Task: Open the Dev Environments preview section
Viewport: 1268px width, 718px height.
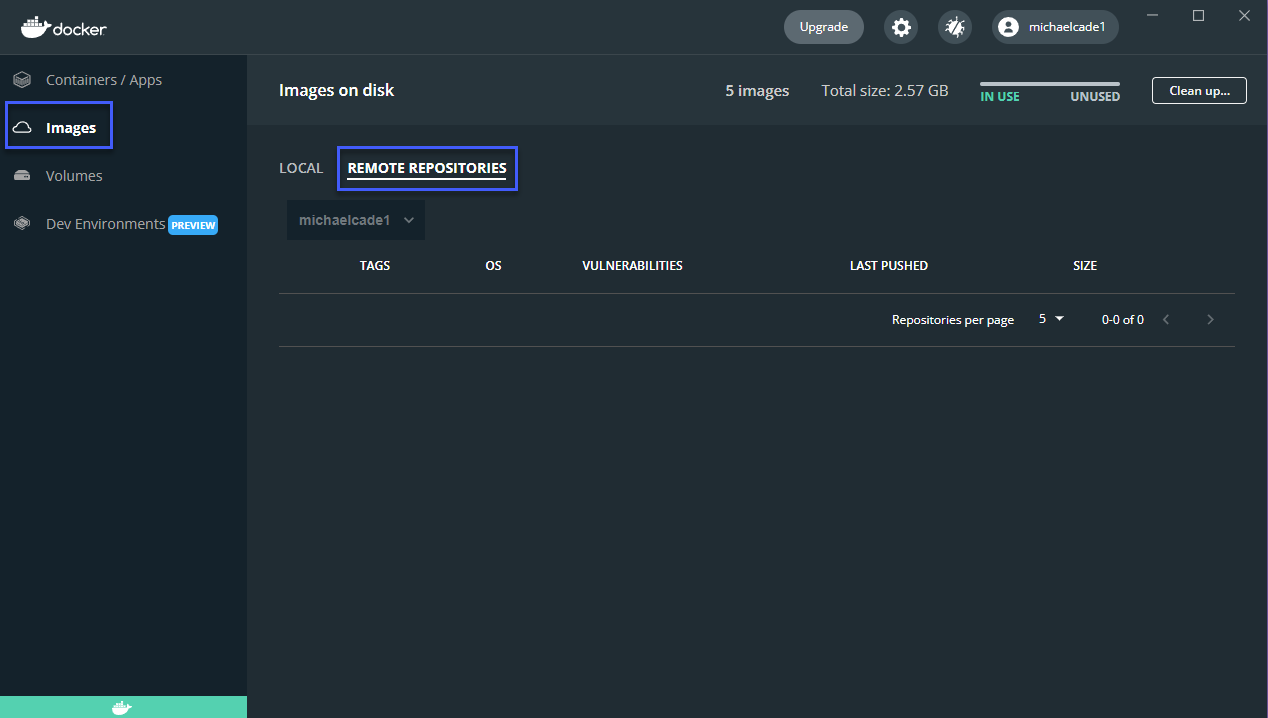Action: pos(105,224)
